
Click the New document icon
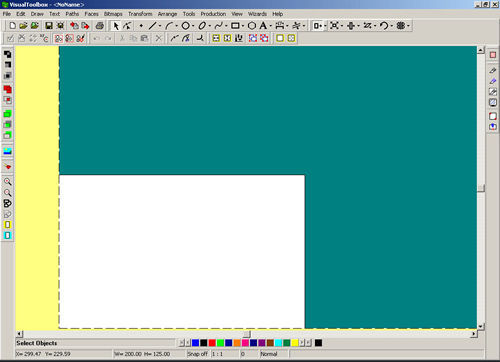pos(12,26)
